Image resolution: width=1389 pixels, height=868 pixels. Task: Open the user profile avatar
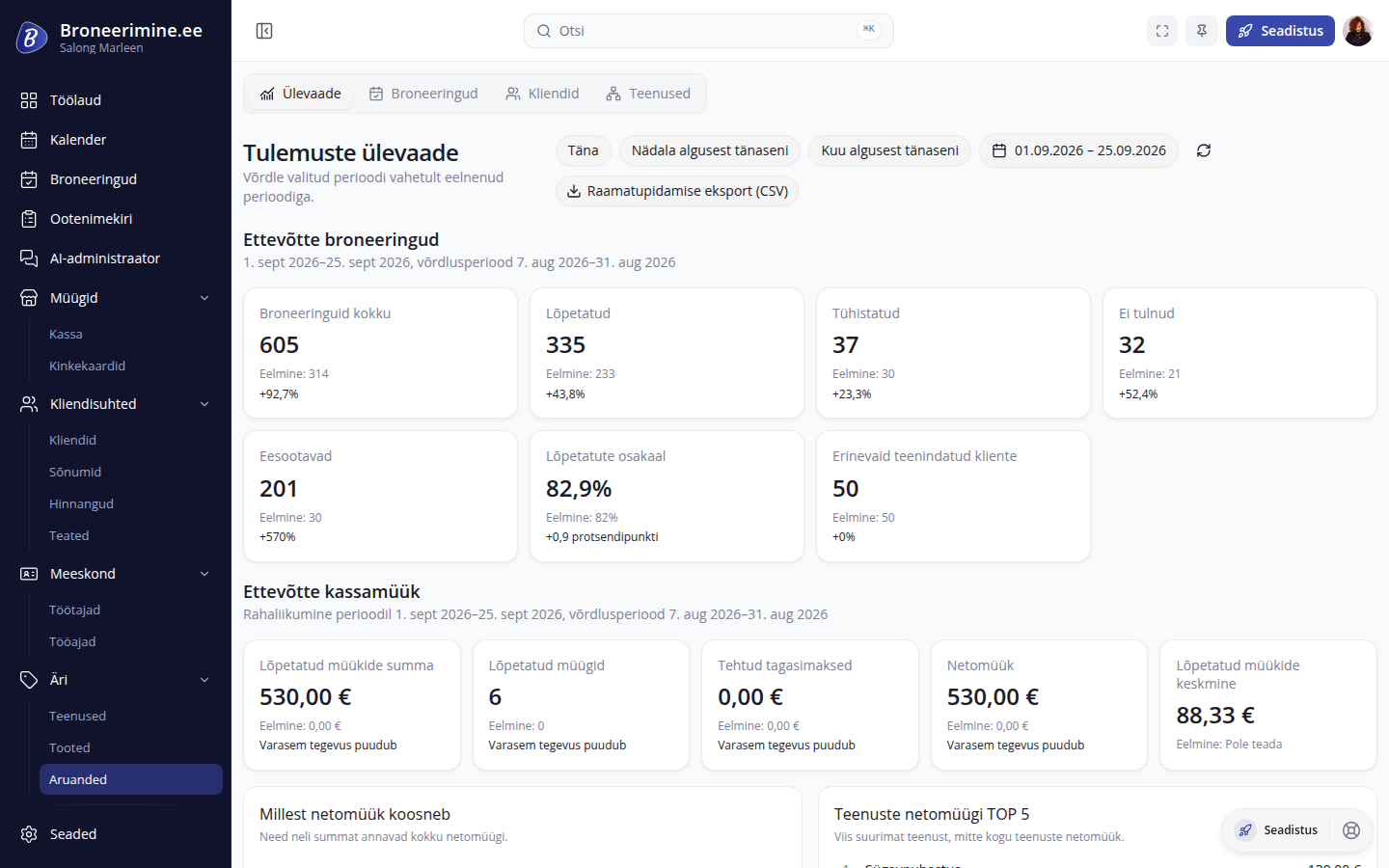pos(1358,31)
